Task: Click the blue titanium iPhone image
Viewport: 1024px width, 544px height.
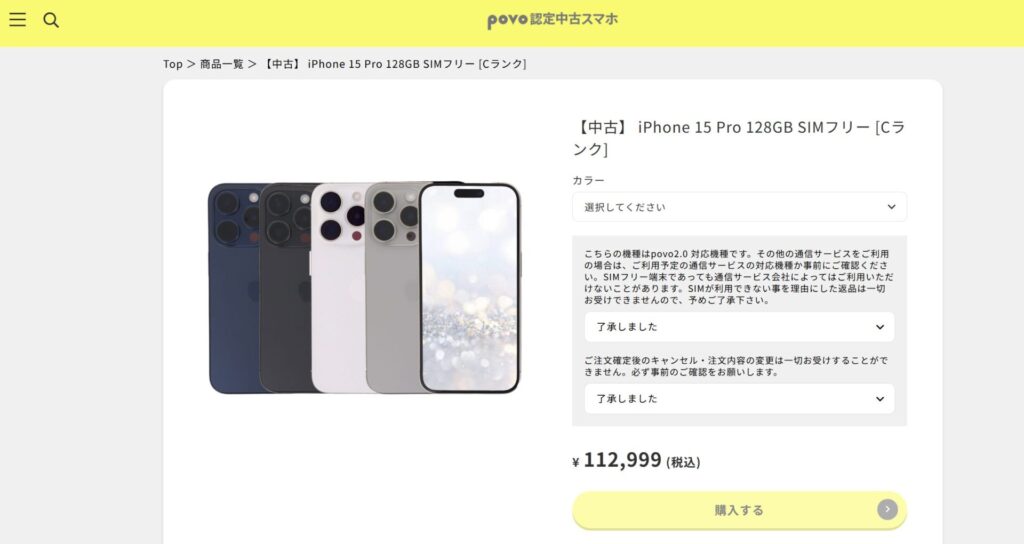Action: (235, 288)
